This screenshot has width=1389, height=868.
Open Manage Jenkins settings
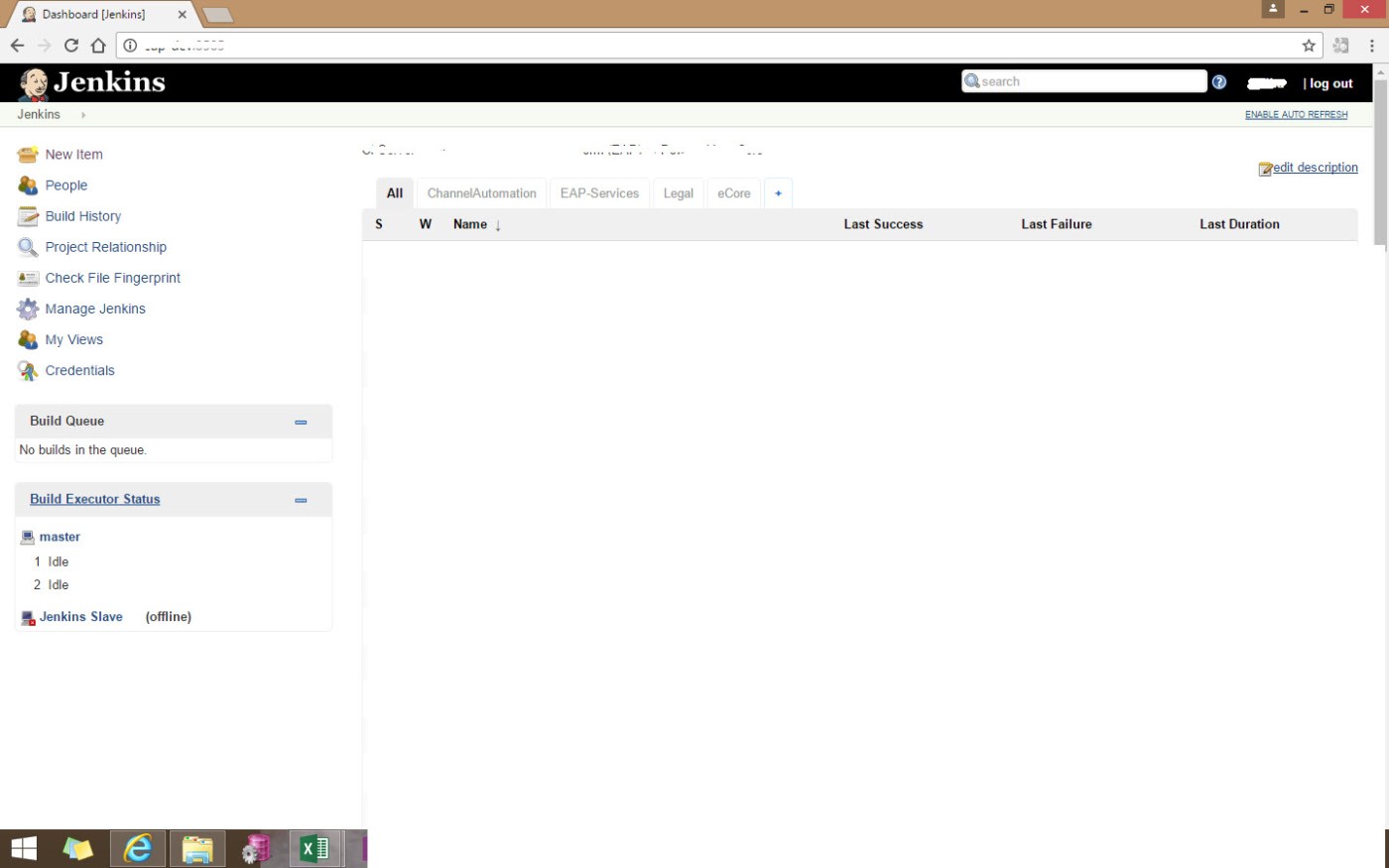click(x=95, y=309)
